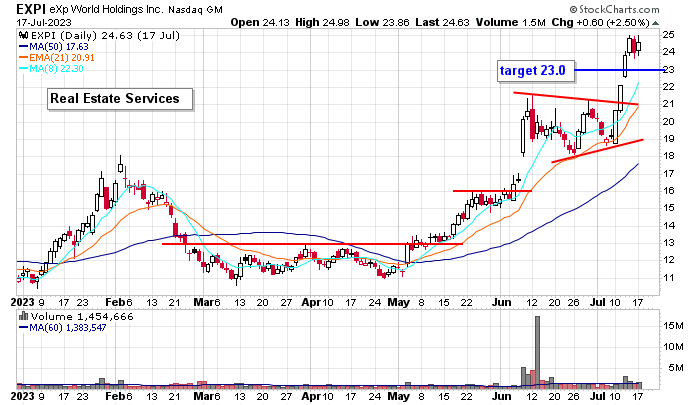Screen dimensions: 700x405
Task: Click the orange EMA(21) legend line swatch
Action: pos(23,58)
